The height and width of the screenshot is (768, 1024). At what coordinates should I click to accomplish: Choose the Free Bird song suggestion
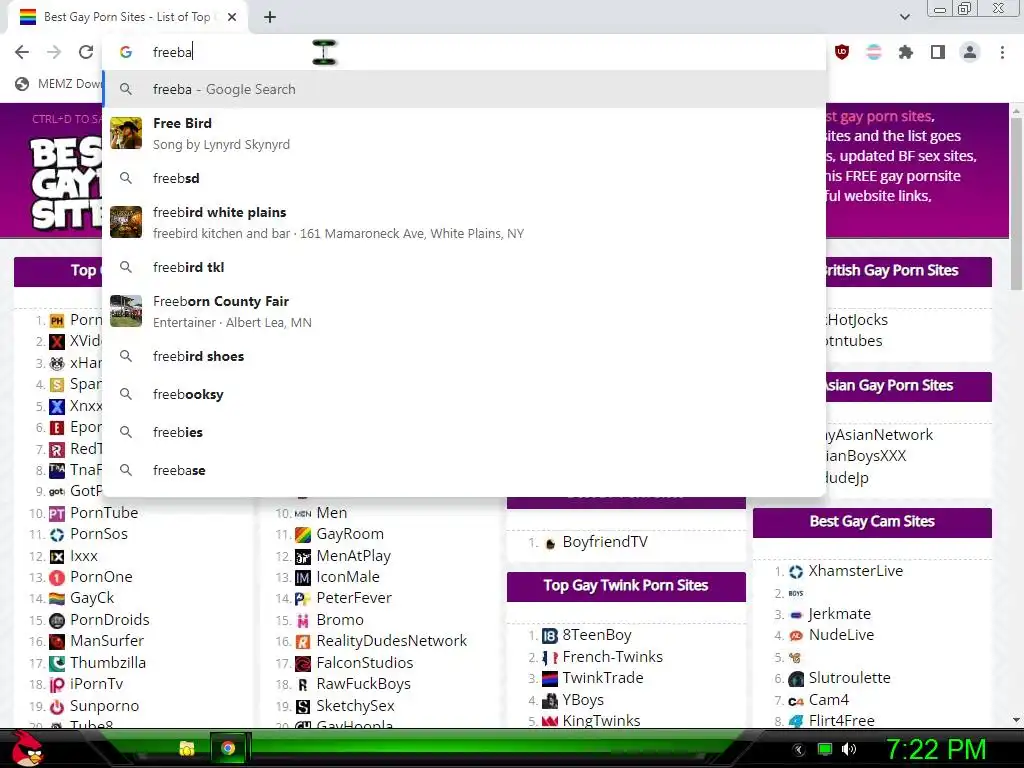click(464, 133)
